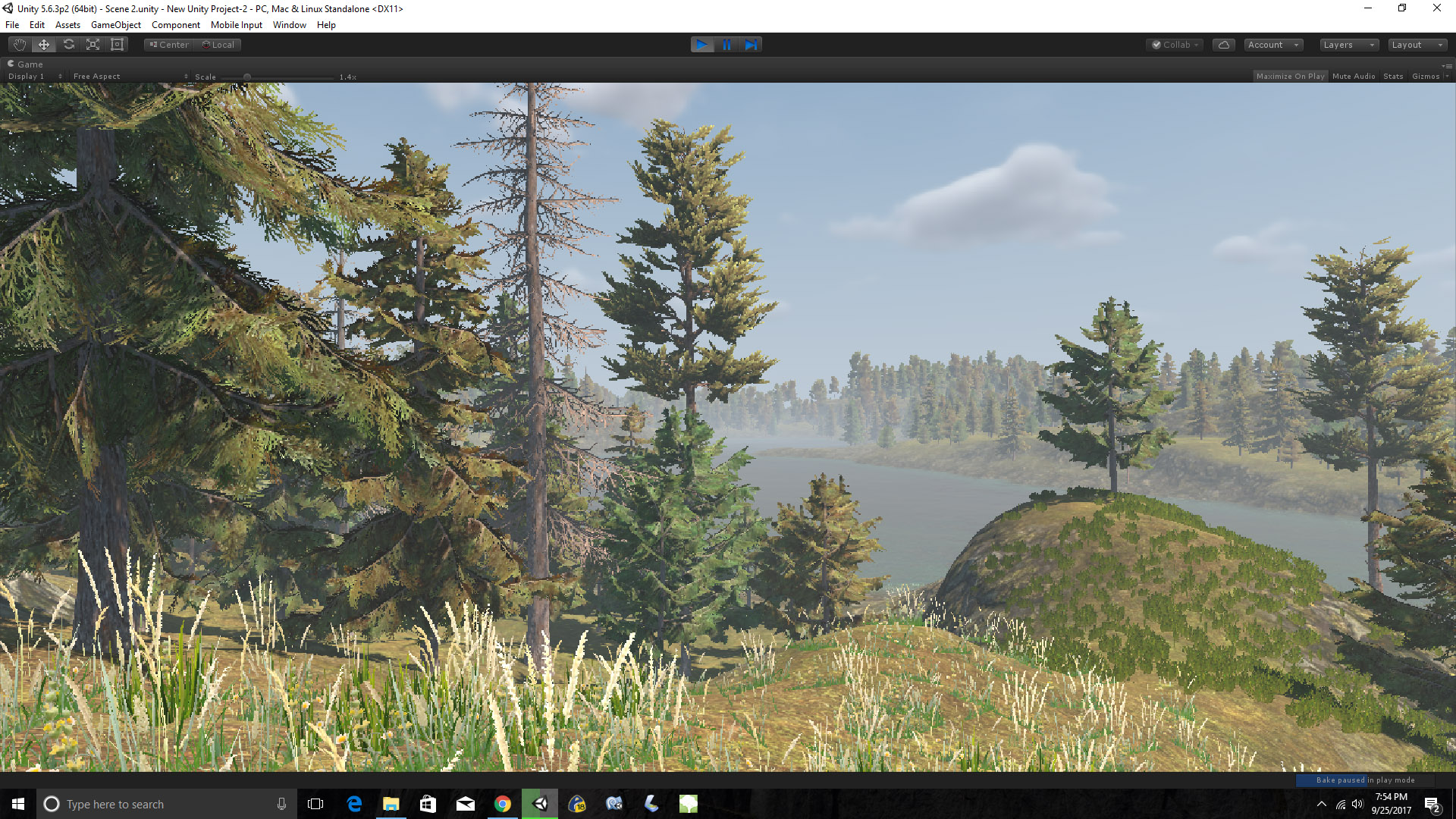Open the Component menu
The width and height of the screenshot is (1456, 819).
(175, 25)
